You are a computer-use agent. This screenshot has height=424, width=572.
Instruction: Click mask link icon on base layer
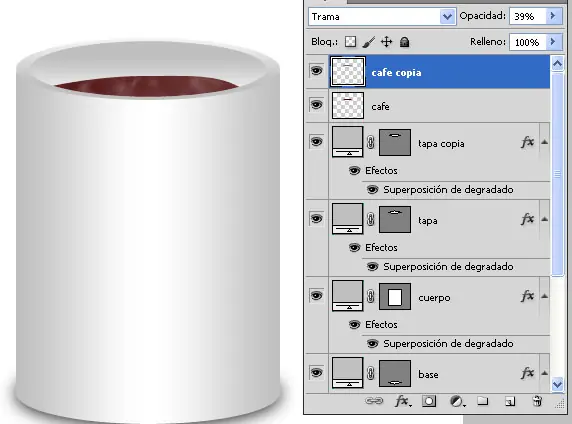click(371, 373)
